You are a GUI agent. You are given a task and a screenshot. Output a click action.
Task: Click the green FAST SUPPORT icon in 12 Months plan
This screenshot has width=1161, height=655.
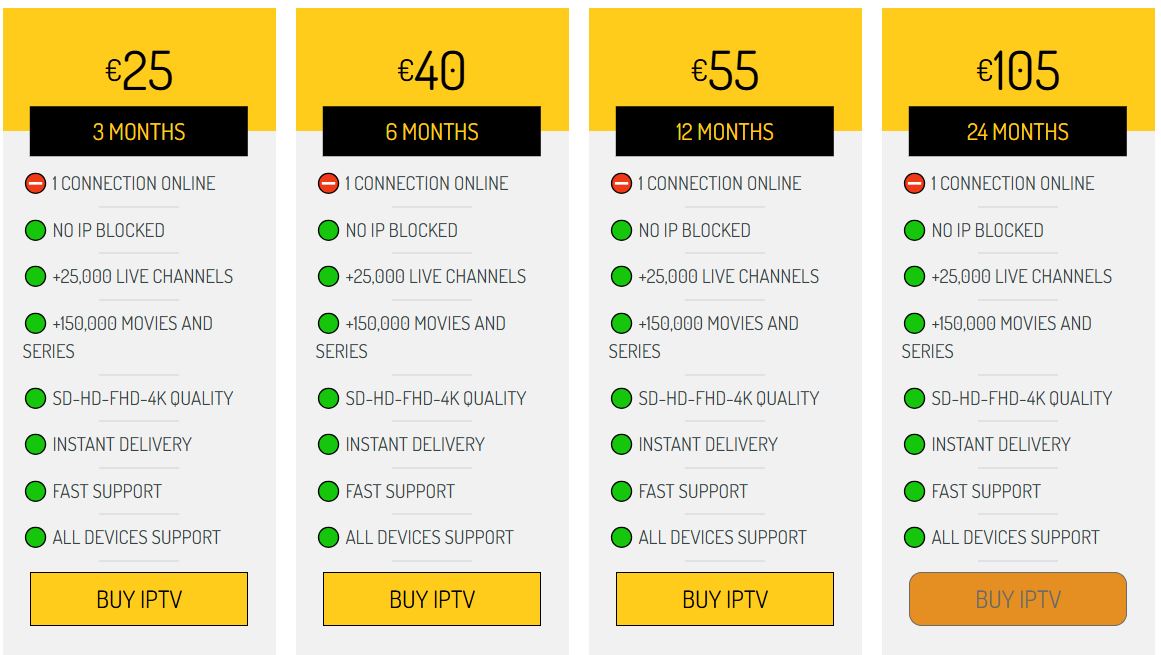(x=621, y=492)
